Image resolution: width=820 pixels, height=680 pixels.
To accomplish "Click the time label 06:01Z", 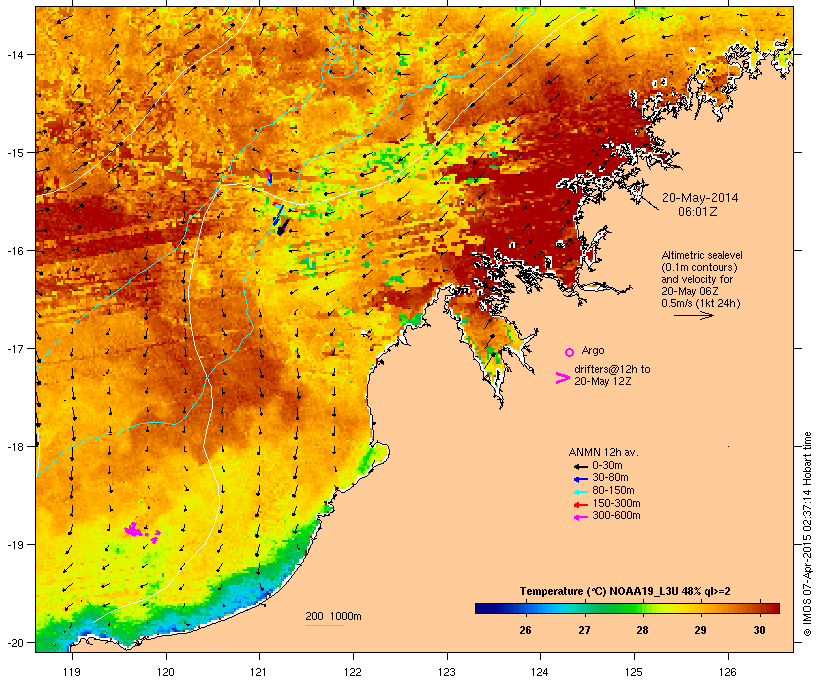I will (x=698, y=211).
